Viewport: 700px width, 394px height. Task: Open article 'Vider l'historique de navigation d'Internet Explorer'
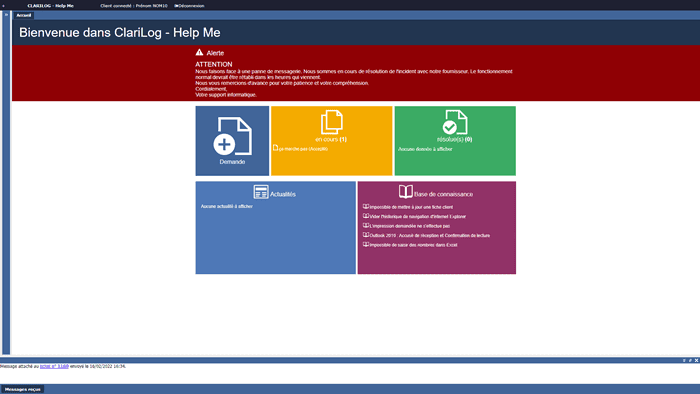coord(418,216)
